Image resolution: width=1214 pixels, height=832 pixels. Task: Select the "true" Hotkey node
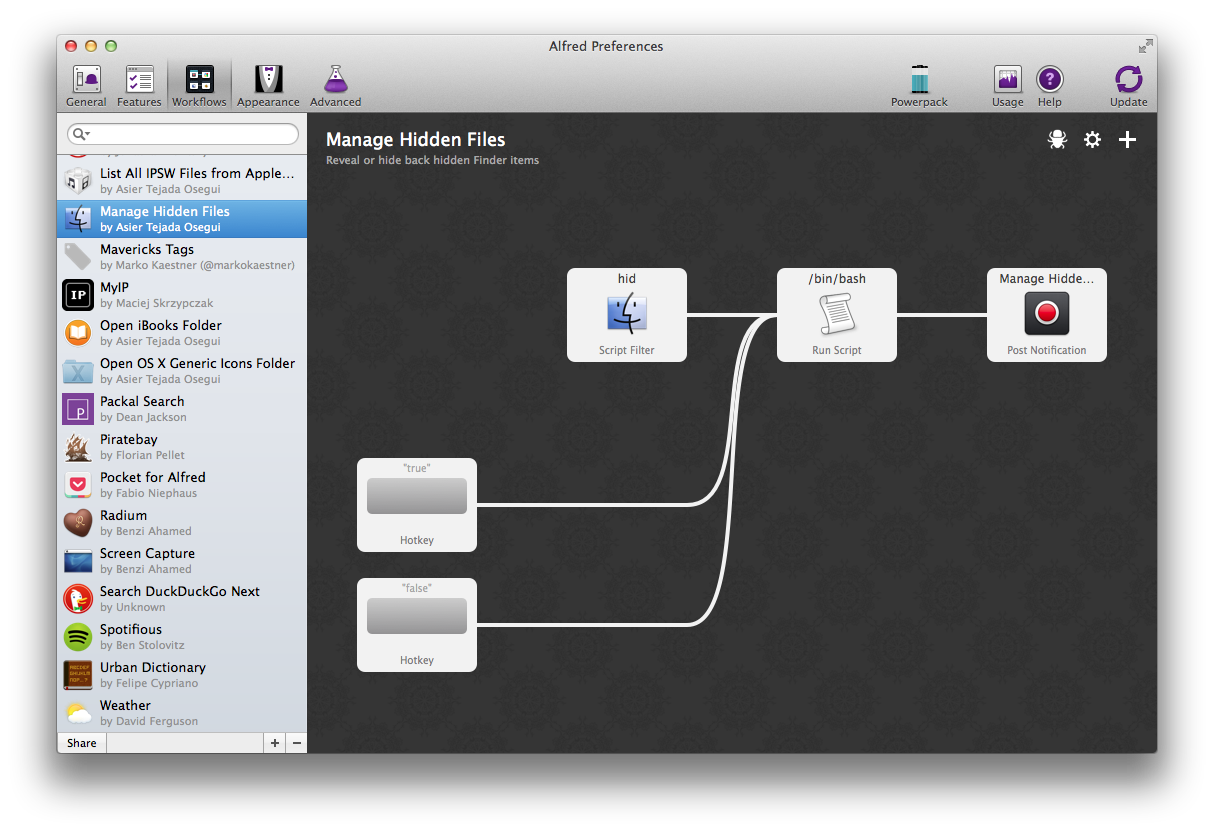pos(417,505)
